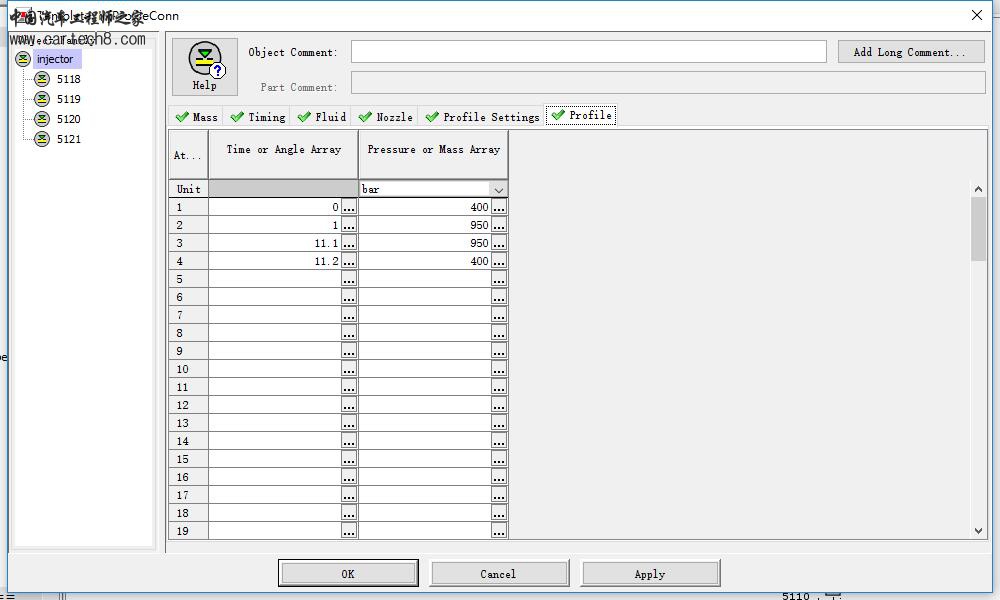
Task: Click the Apply button
Action: (650, 574)
